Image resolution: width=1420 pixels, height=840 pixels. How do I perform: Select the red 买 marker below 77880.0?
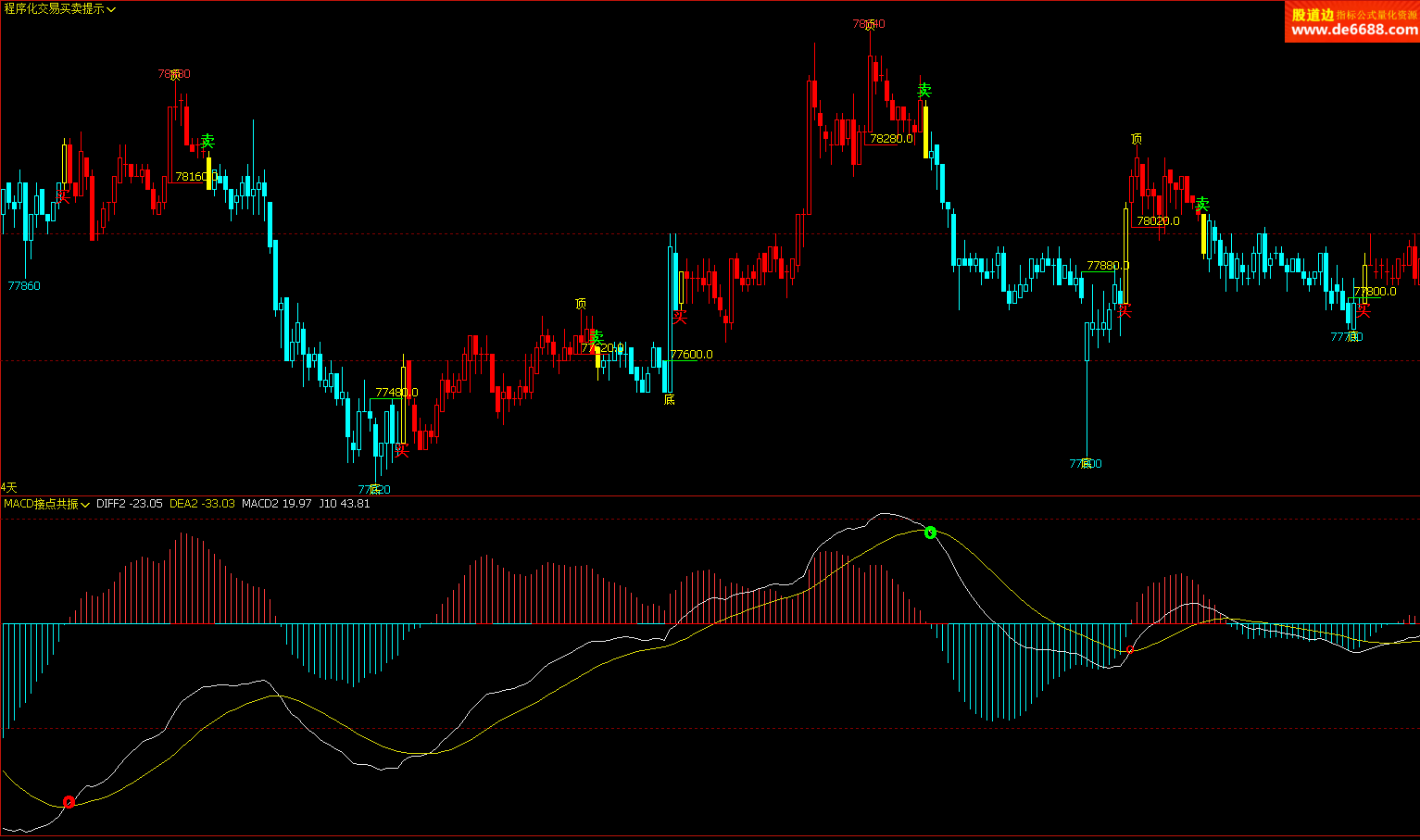pyautogui.click(x=1125, y=310)
